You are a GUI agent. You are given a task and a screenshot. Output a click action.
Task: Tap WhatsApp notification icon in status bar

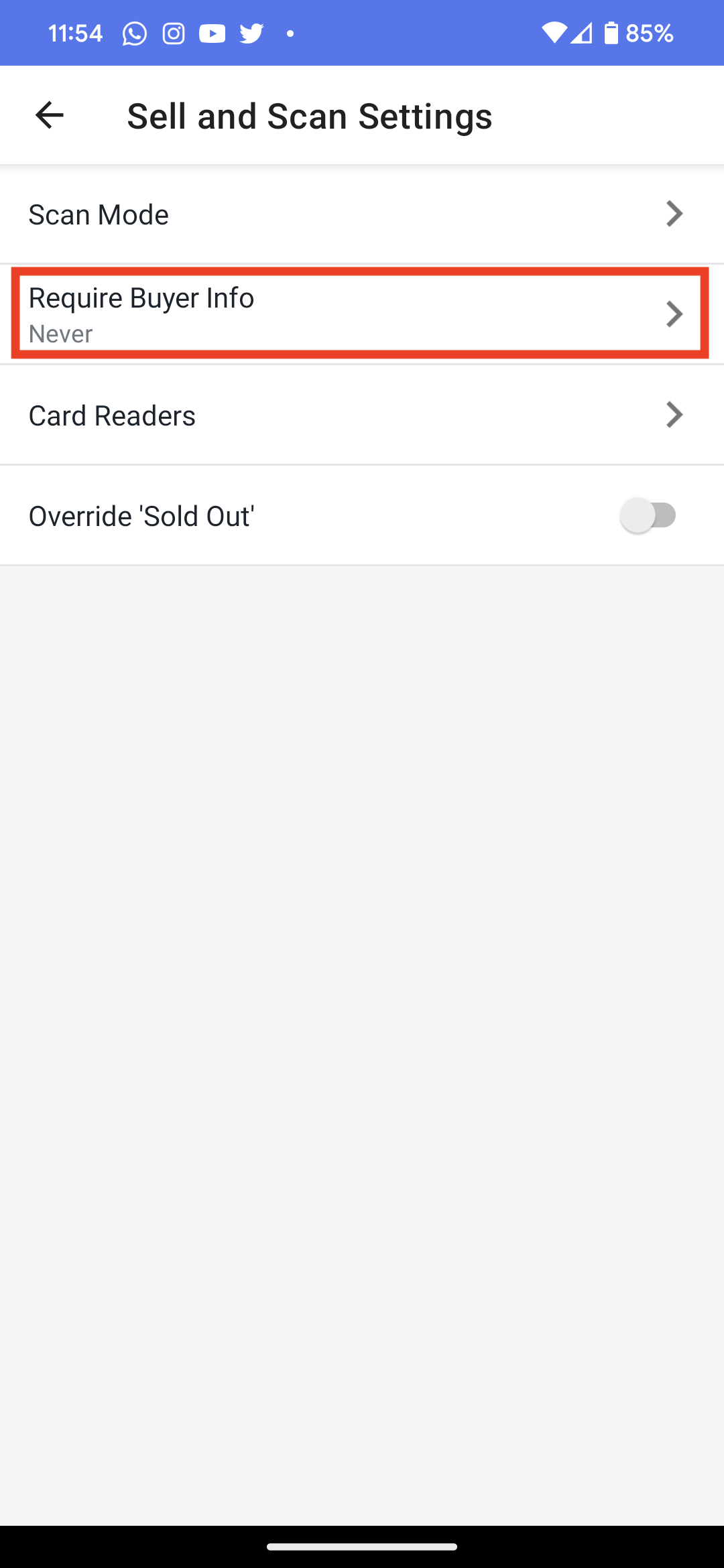click(x=134, y=34)
